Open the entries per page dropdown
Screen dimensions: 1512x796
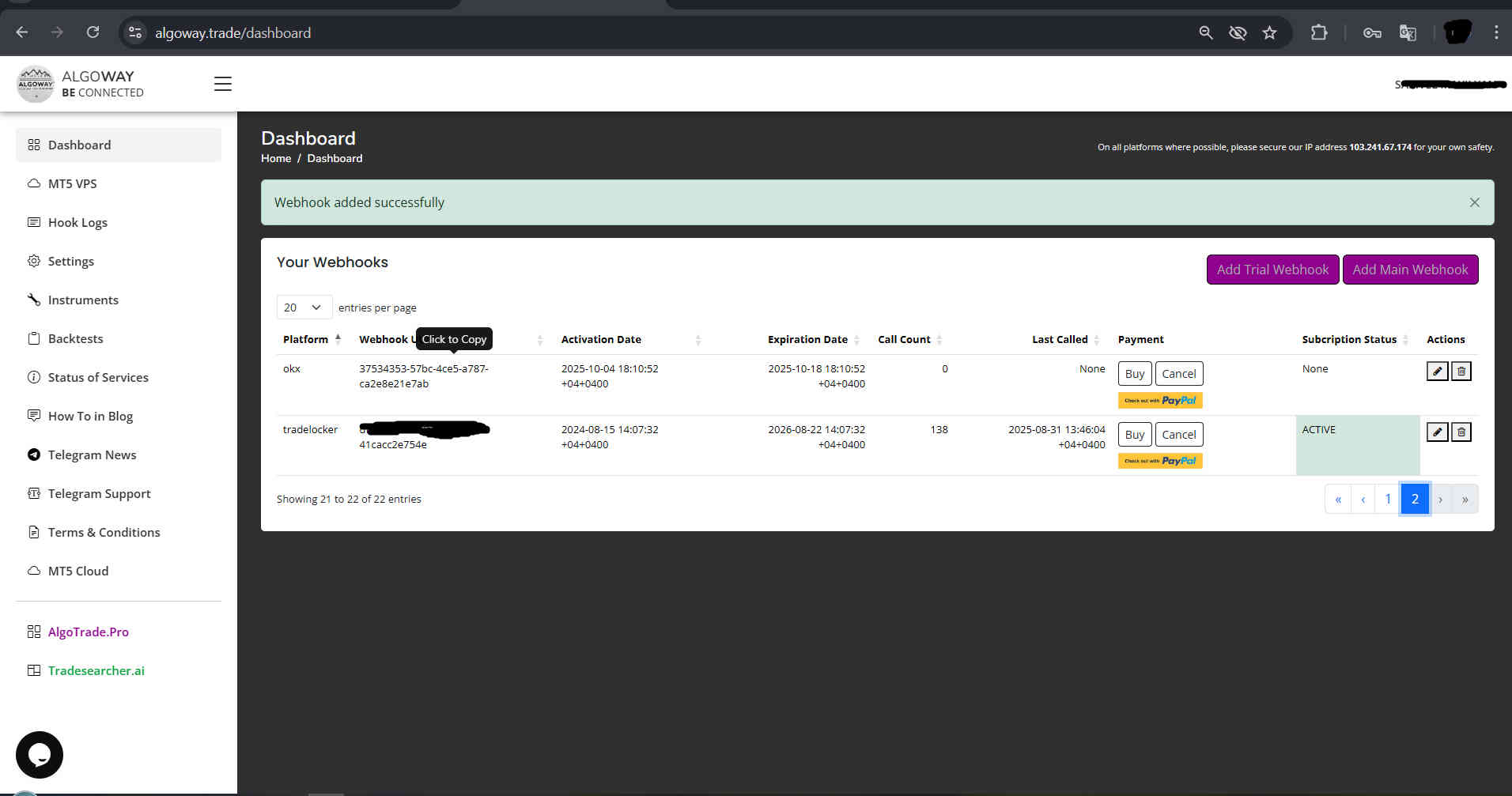point(304,307)
